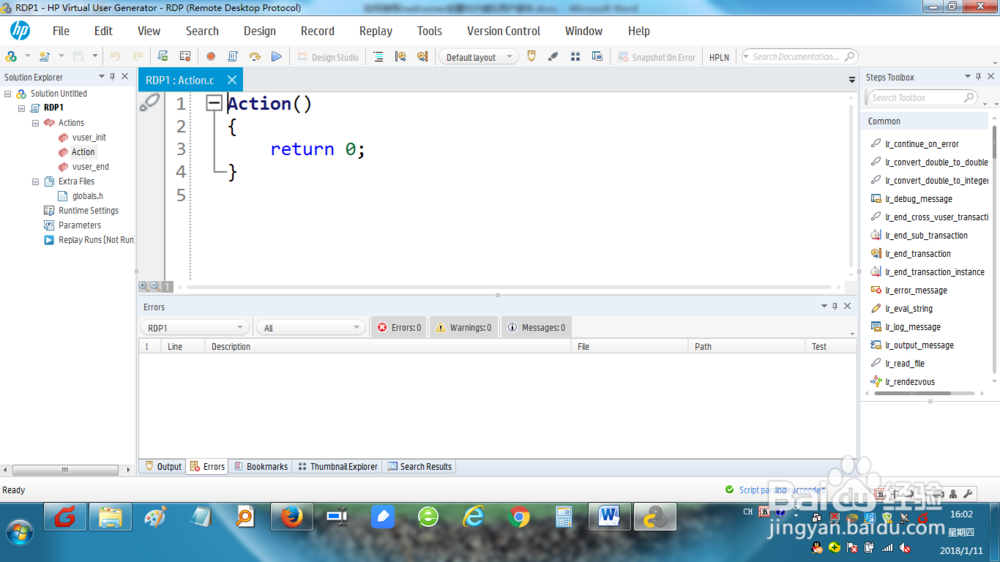The height and width of the screenshot is (562, 1000).
Task: Open Steps Toolbox panel options arrow
Action: click(967, 77)
